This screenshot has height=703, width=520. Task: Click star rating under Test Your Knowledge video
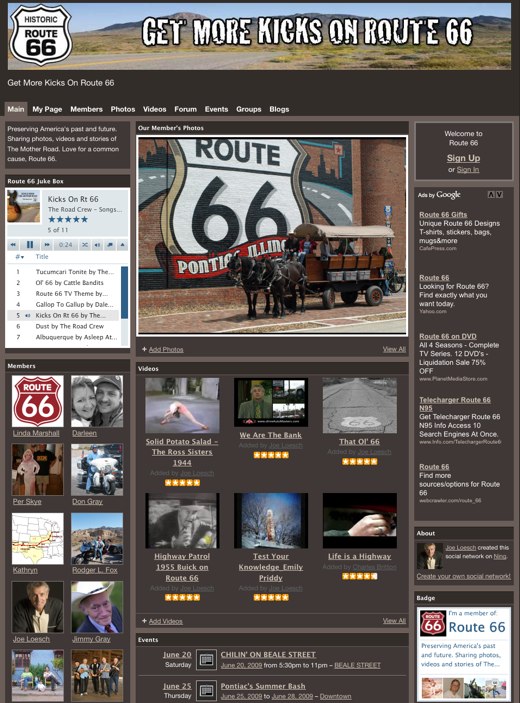point(271,597)
